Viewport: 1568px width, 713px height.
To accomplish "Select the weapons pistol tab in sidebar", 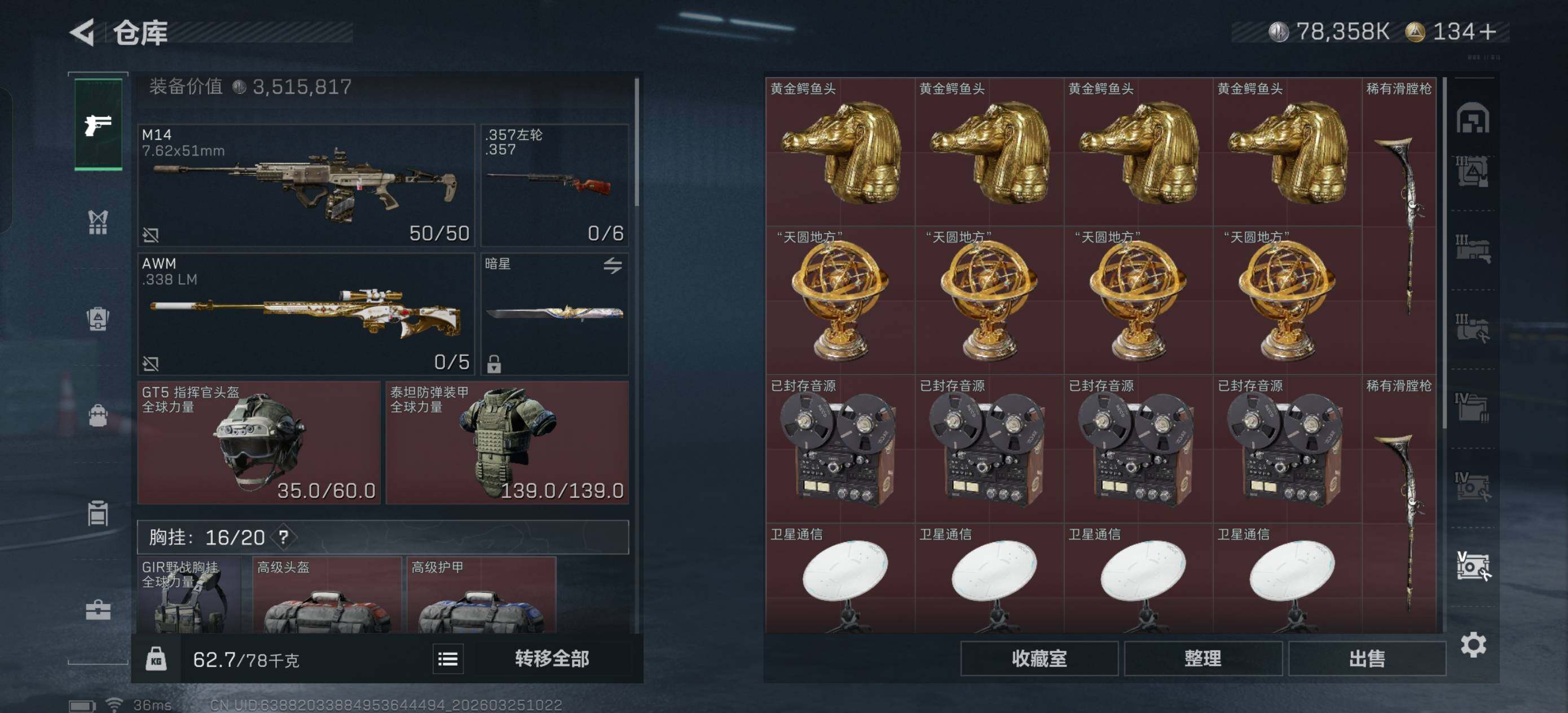I will click(x=98, y=125).
